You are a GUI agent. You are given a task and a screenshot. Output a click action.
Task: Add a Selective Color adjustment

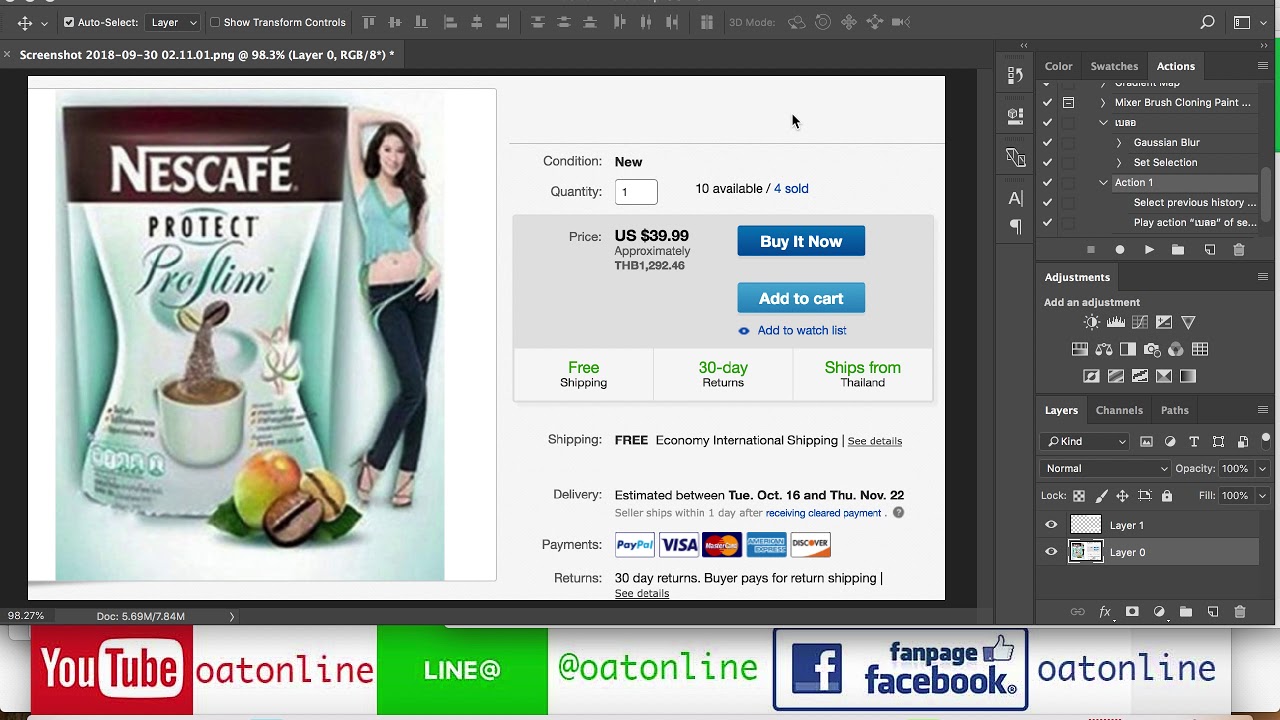[x=1164, y=376]
